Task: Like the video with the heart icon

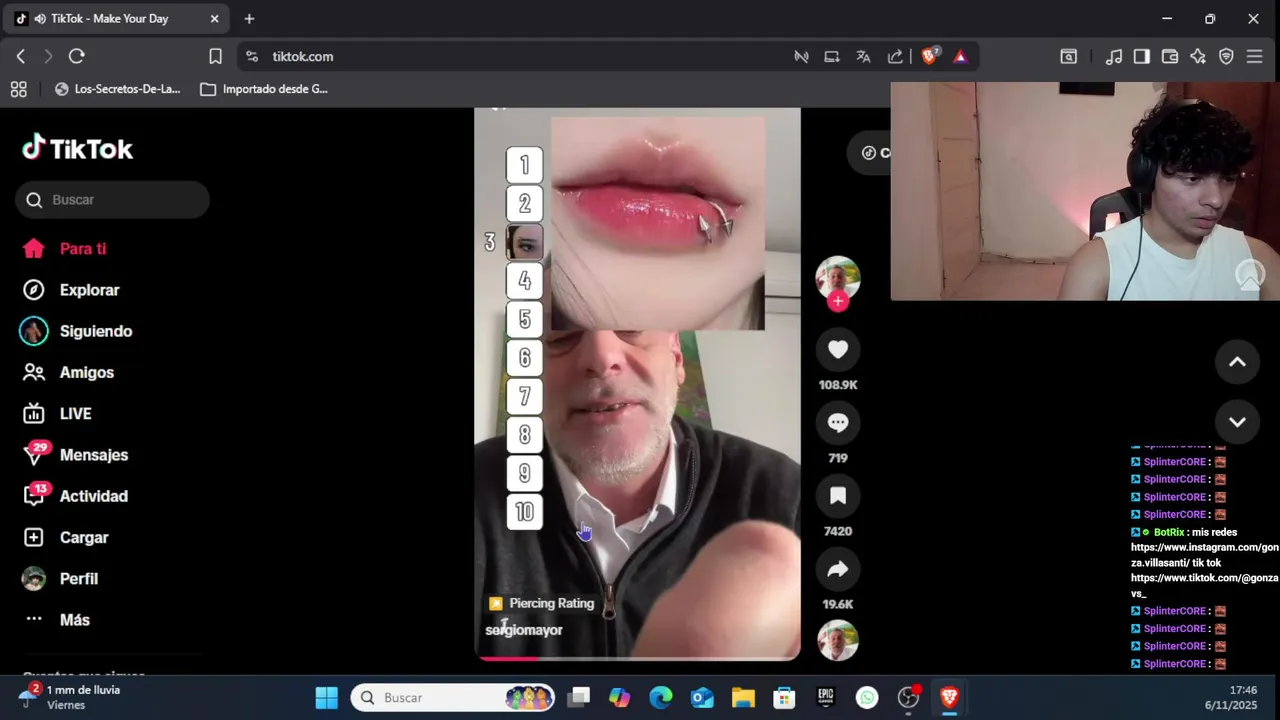Action: click(x=838, y=349)
